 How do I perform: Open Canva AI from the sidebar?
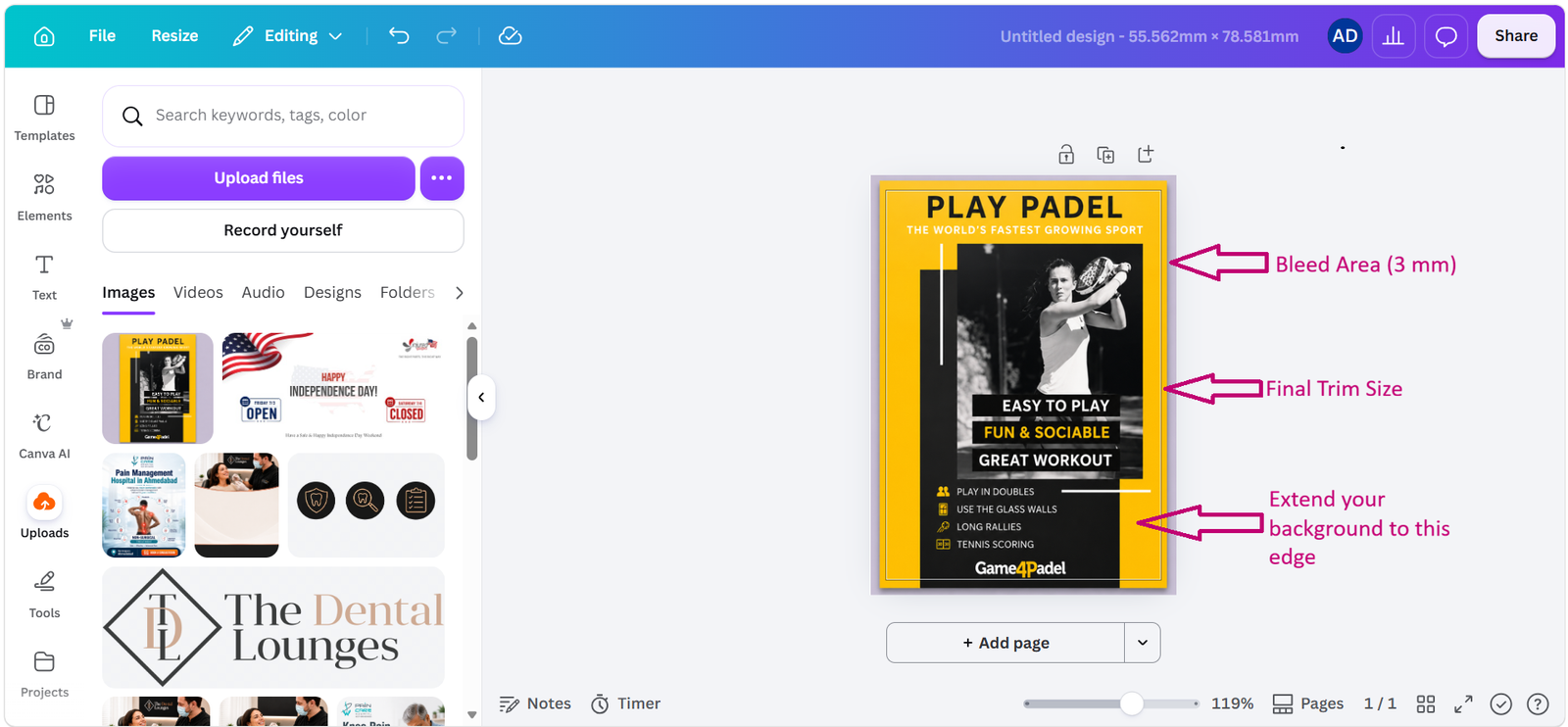point(44,435)
